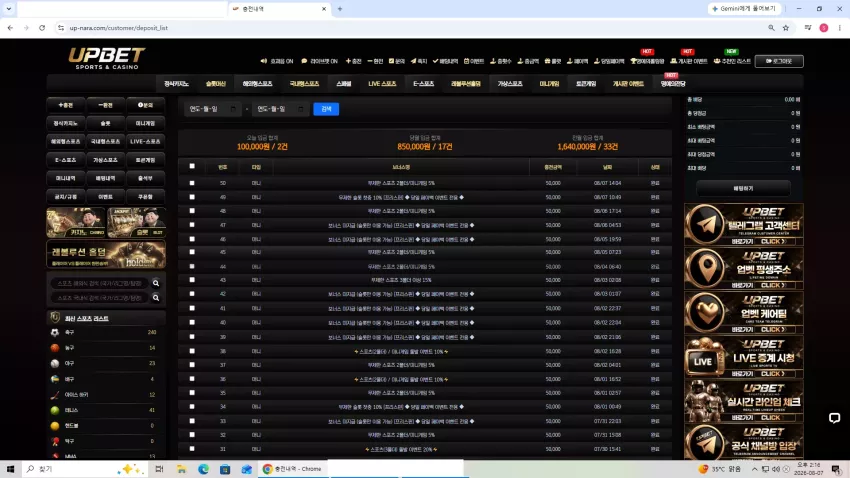Click the sidebar 토큰게임 button
The height and width of the screenshot is (478, 850).
(x=145, y=160)
